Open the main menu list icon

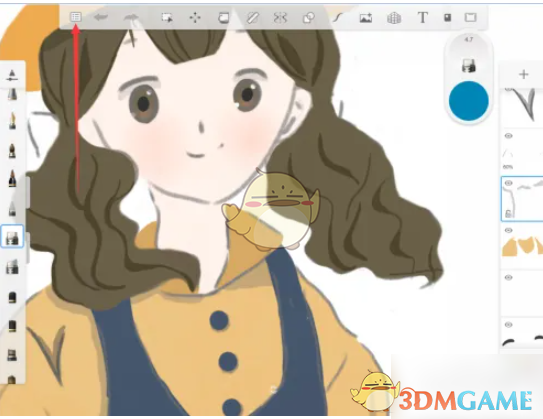click(75, 17)
